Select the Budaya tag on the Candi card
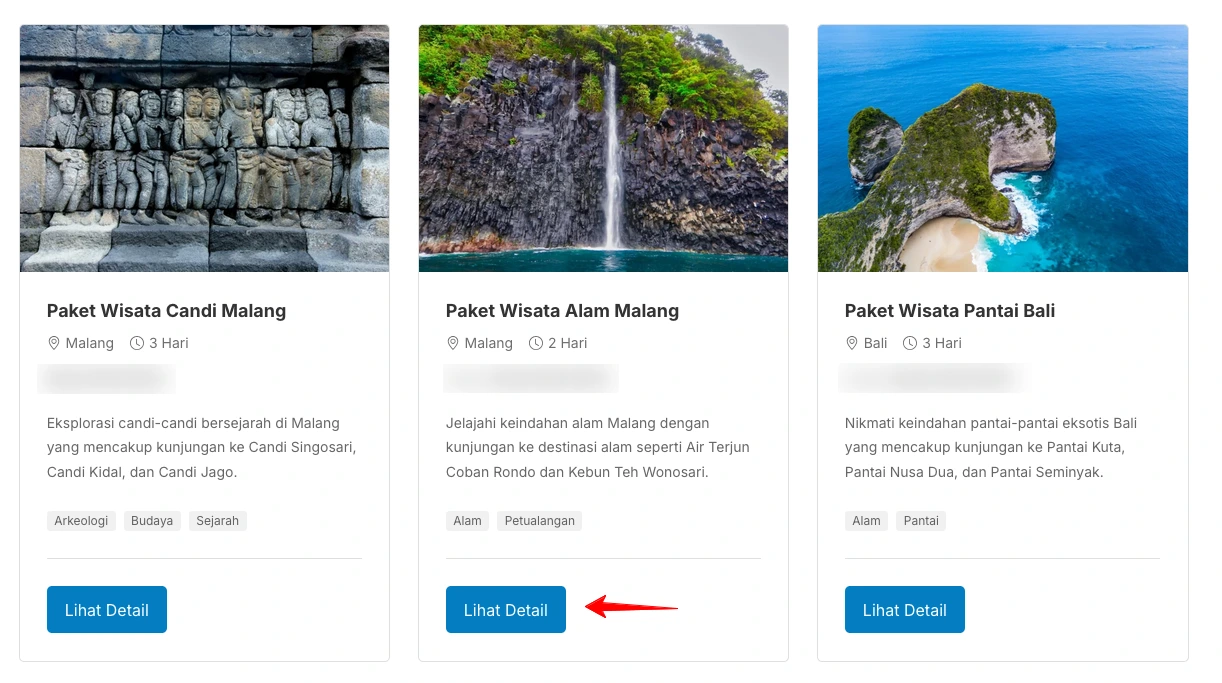1222x683 pixels. (x=151, y=520)
